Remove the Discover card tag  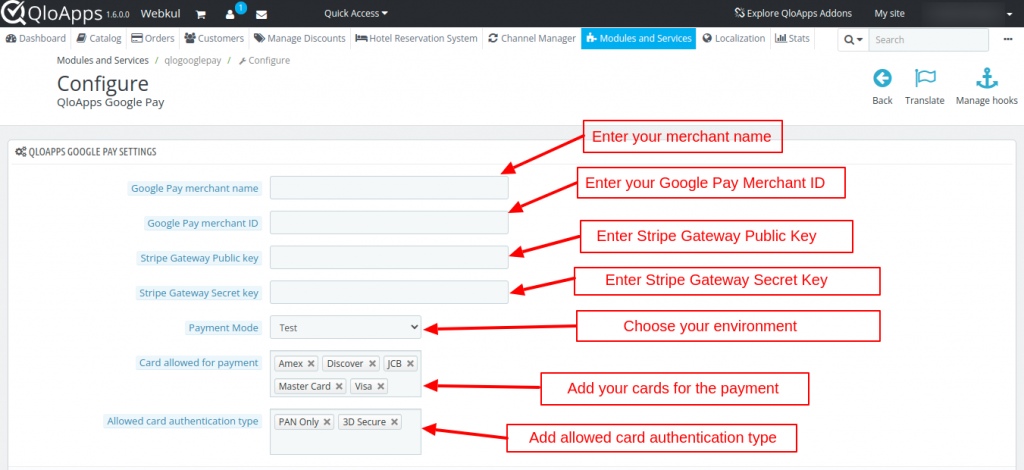pos(372,364)
